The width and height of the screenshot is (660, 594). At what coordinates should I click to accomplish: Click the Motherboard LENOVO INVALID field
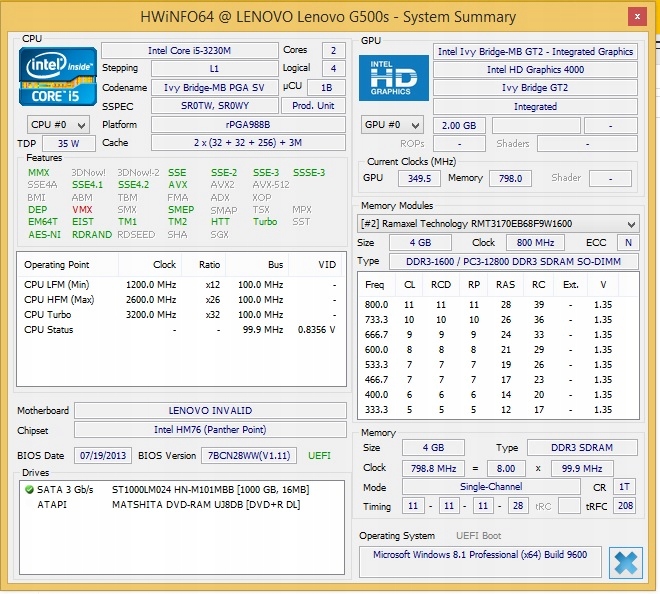pyautogui.click(x=210, y=410)
